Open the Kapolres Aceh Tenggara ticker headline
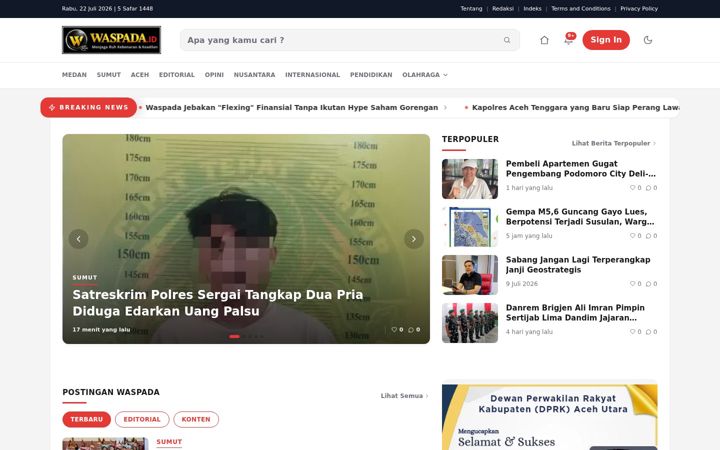 pos(576,107)
